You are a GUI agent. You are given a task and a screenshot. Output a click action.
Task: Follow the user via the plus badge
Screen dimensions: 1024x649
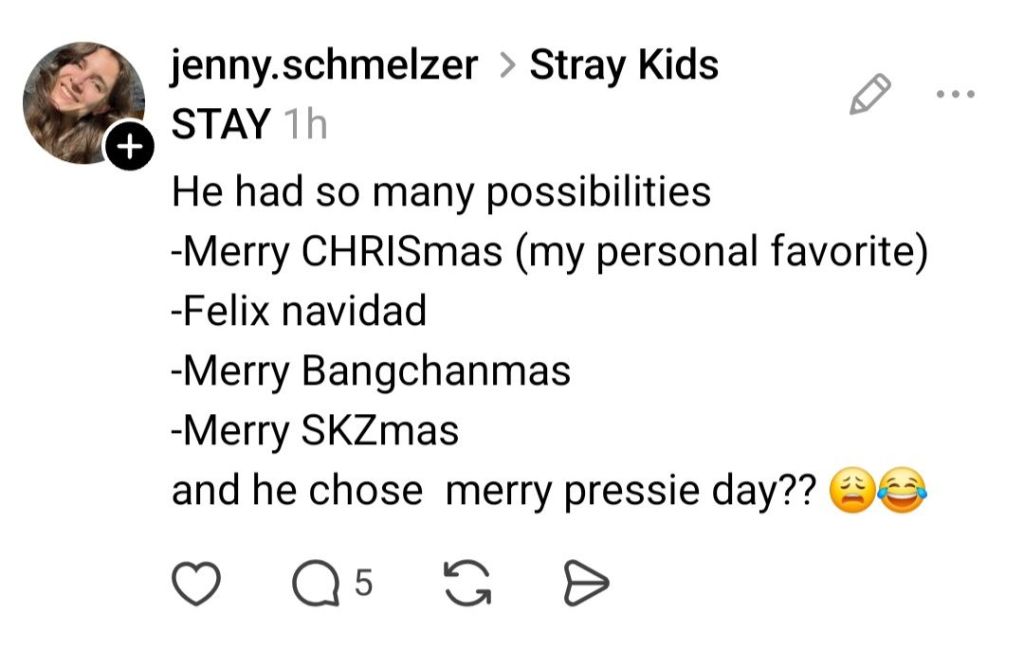(x=129, y=149)
